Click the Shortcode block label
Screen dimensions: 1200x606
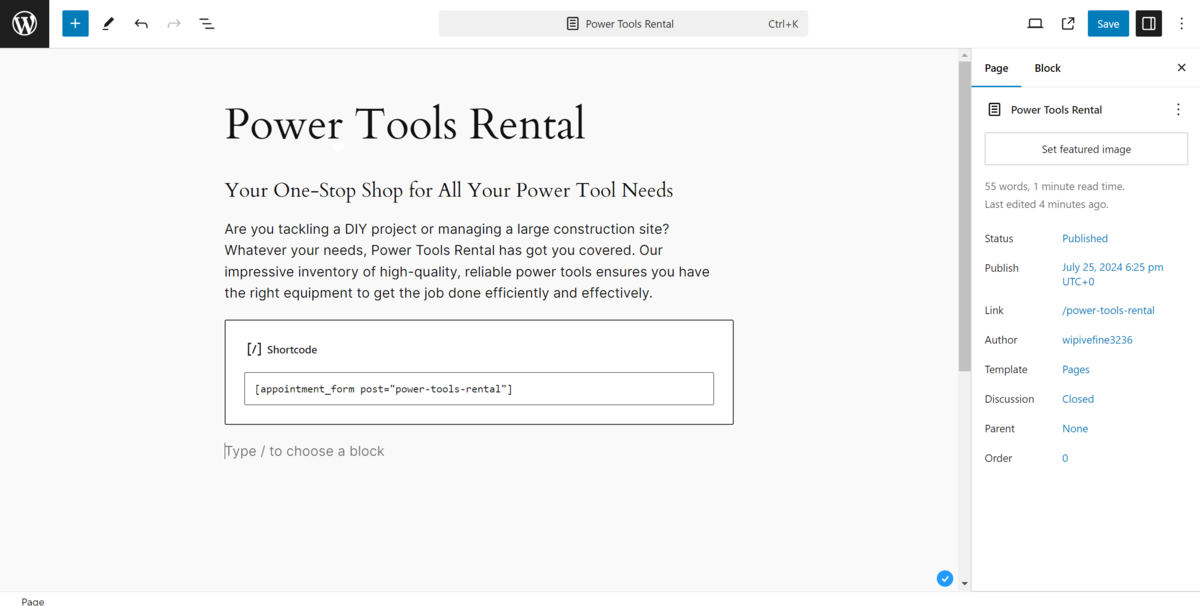coord(292,350)
